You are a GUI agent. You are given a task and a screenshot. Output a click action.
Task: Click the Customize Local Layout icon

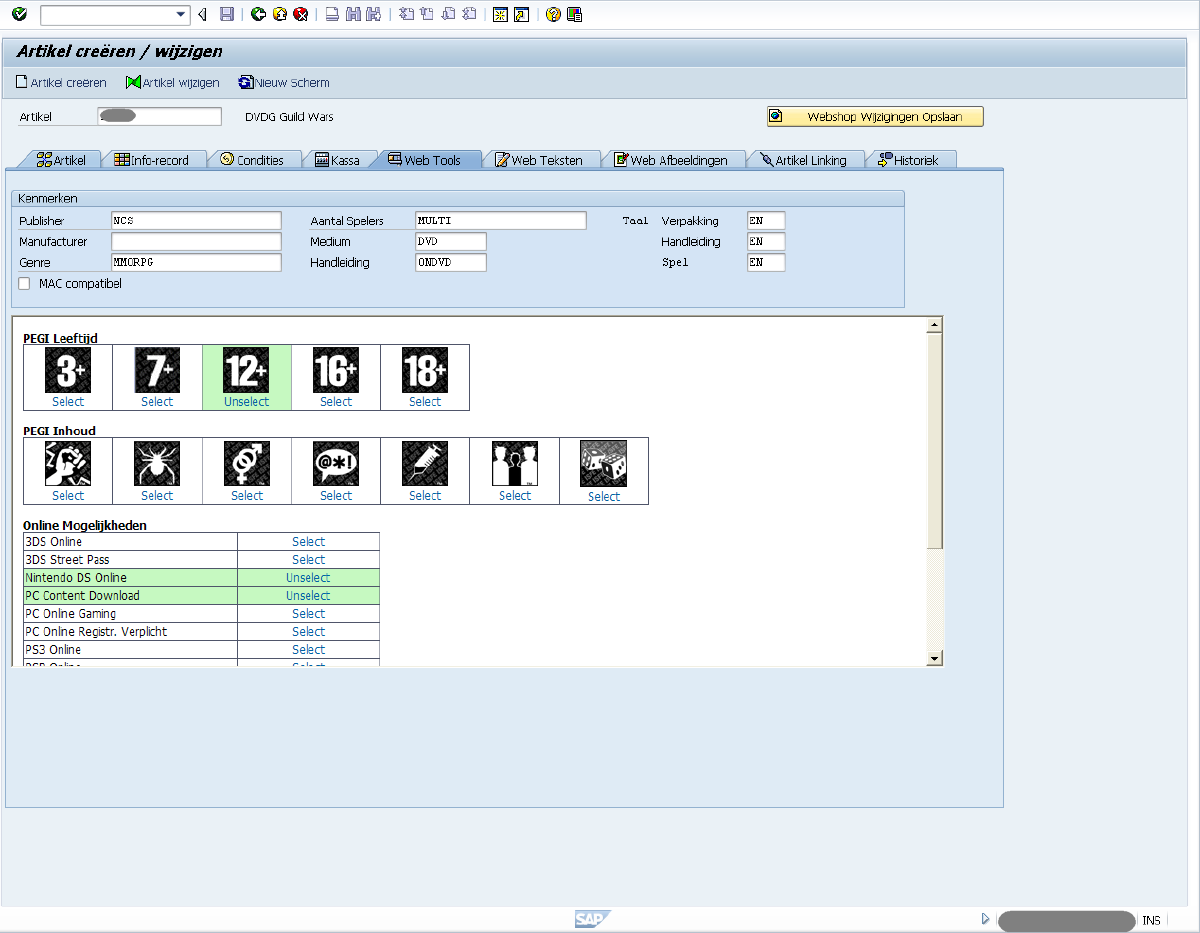pyautogui.click(x=574, y=14)
